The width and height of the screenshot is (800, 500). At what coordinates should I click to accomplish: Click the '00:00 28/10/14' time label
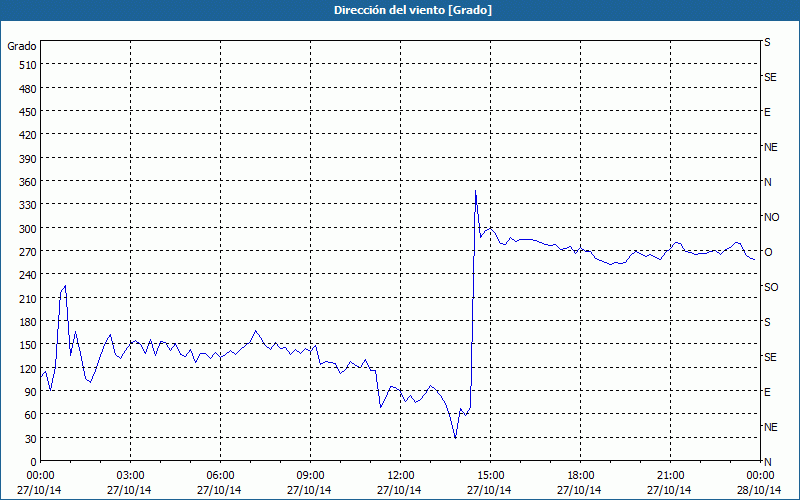point(760,483)
